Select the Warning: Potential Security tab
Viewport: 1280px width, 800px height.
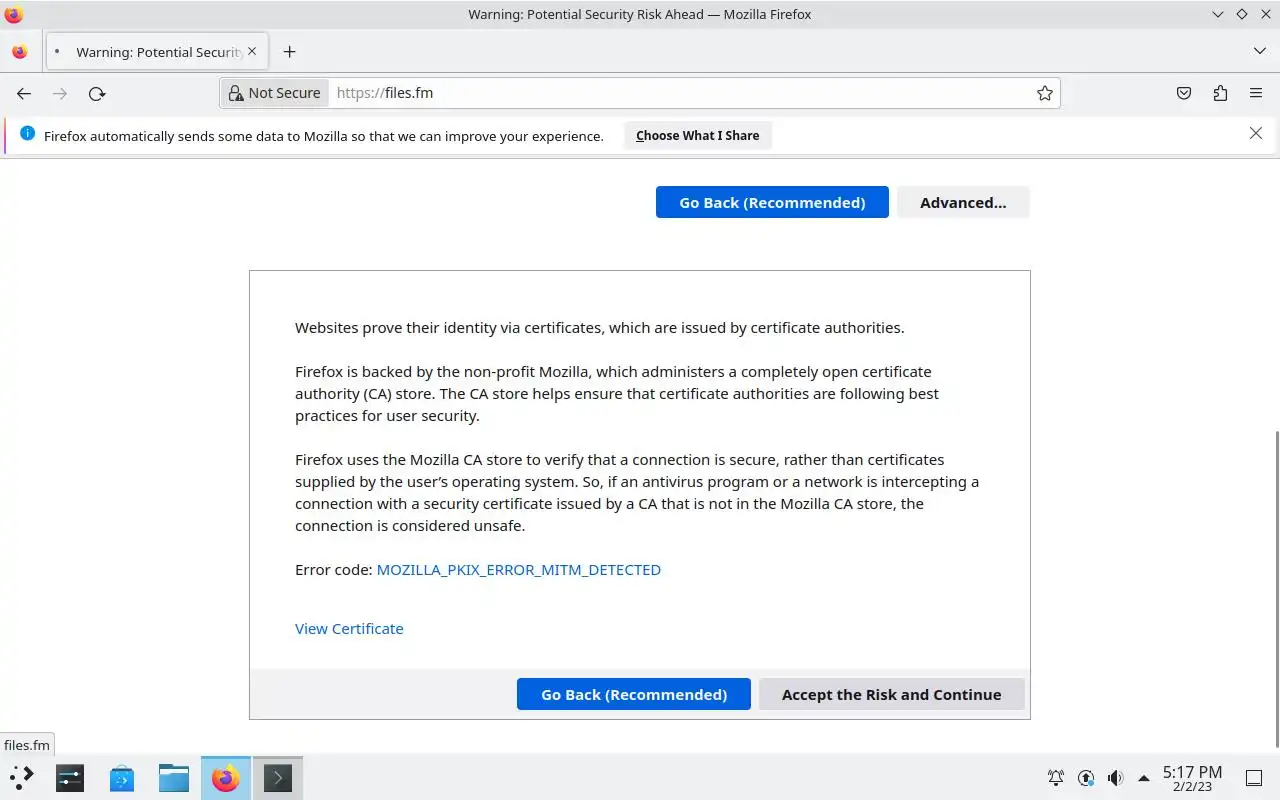click(155, 52)
